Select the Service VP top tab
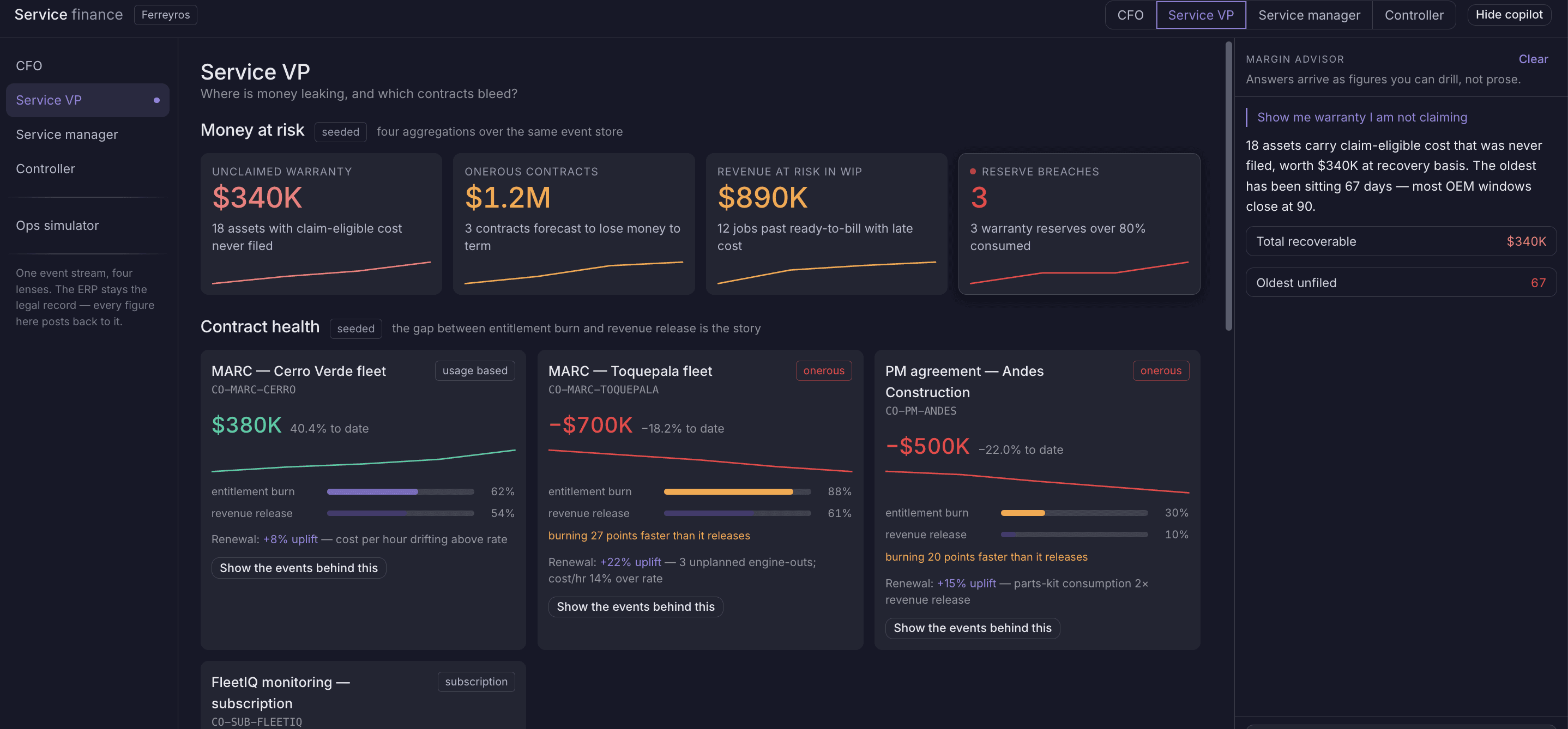The width and height of the screenshot is (1568, 729). tap(1201, 15)
